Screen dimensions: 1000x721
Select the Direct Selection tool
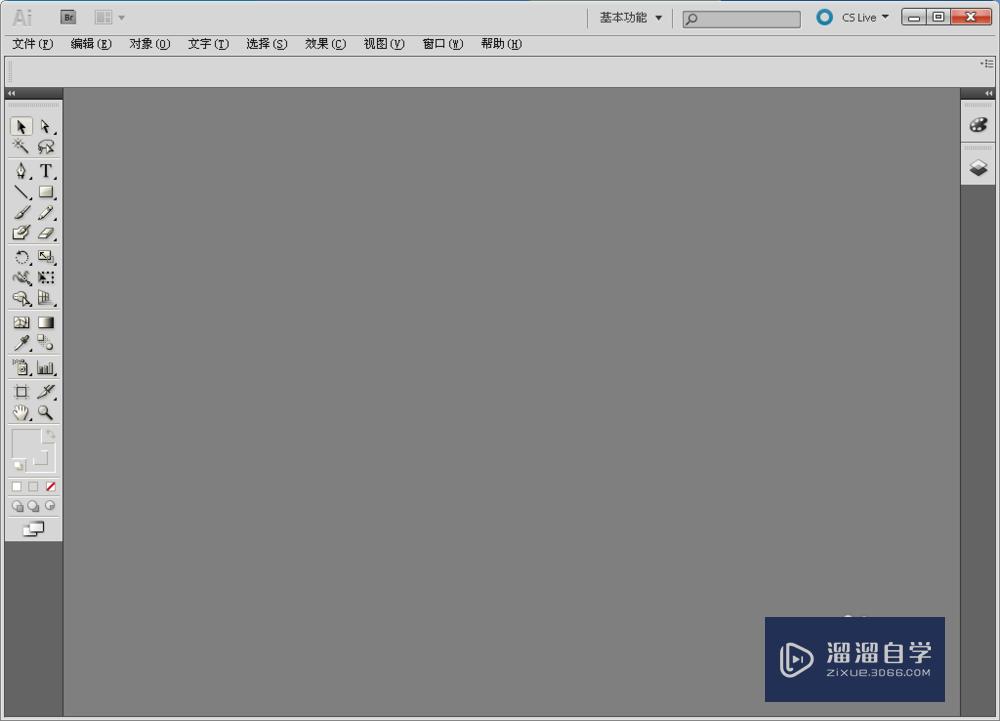[x=46, y=126]
